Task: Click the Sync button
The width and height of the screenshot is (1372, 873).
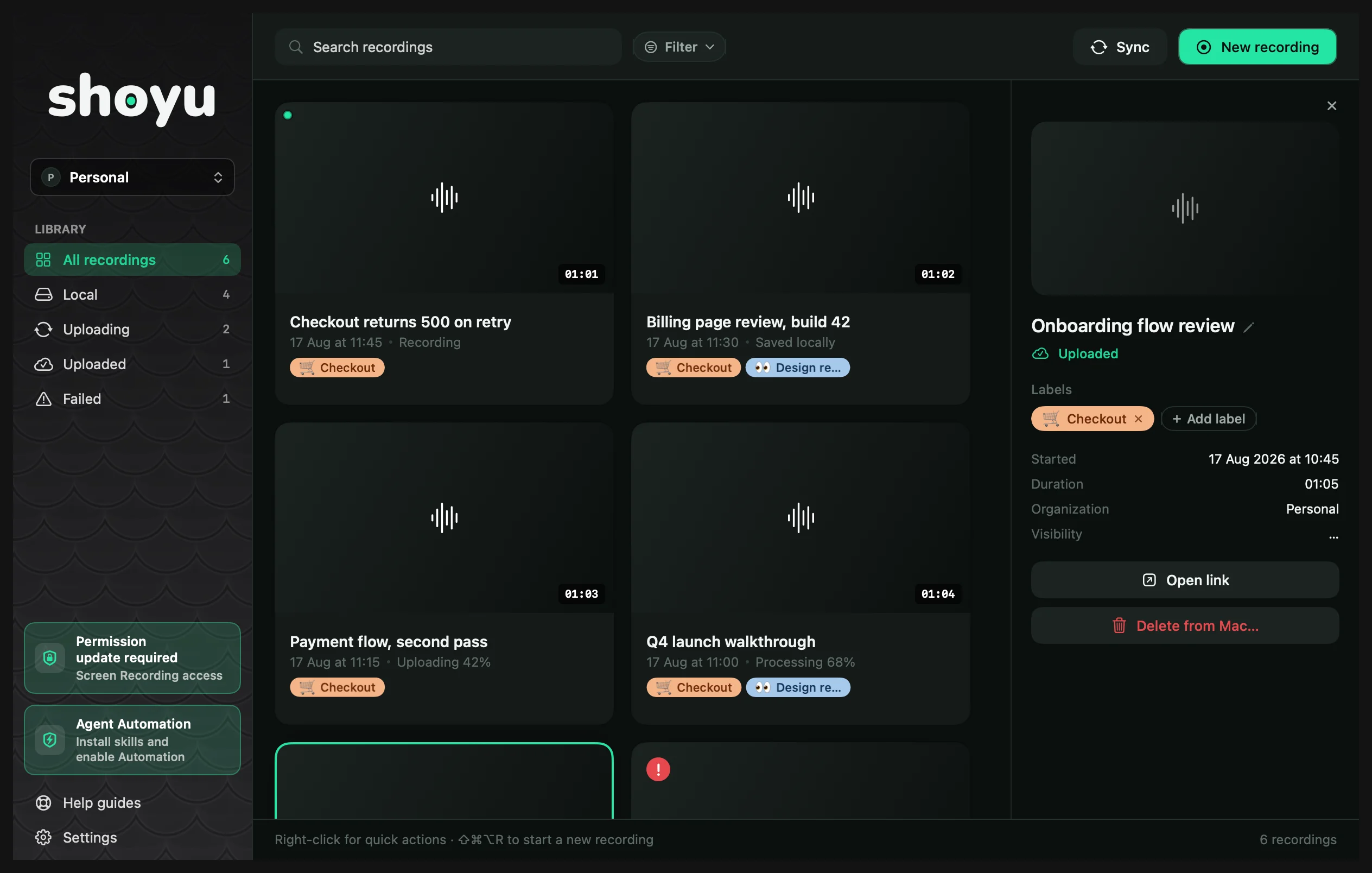Action: point(1120,47)
